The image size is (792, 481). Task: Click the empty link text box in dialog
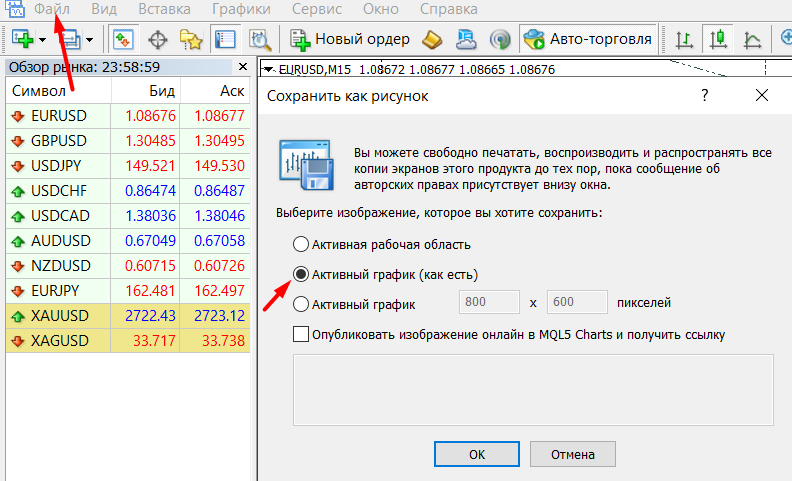click(x=533, y=390)
